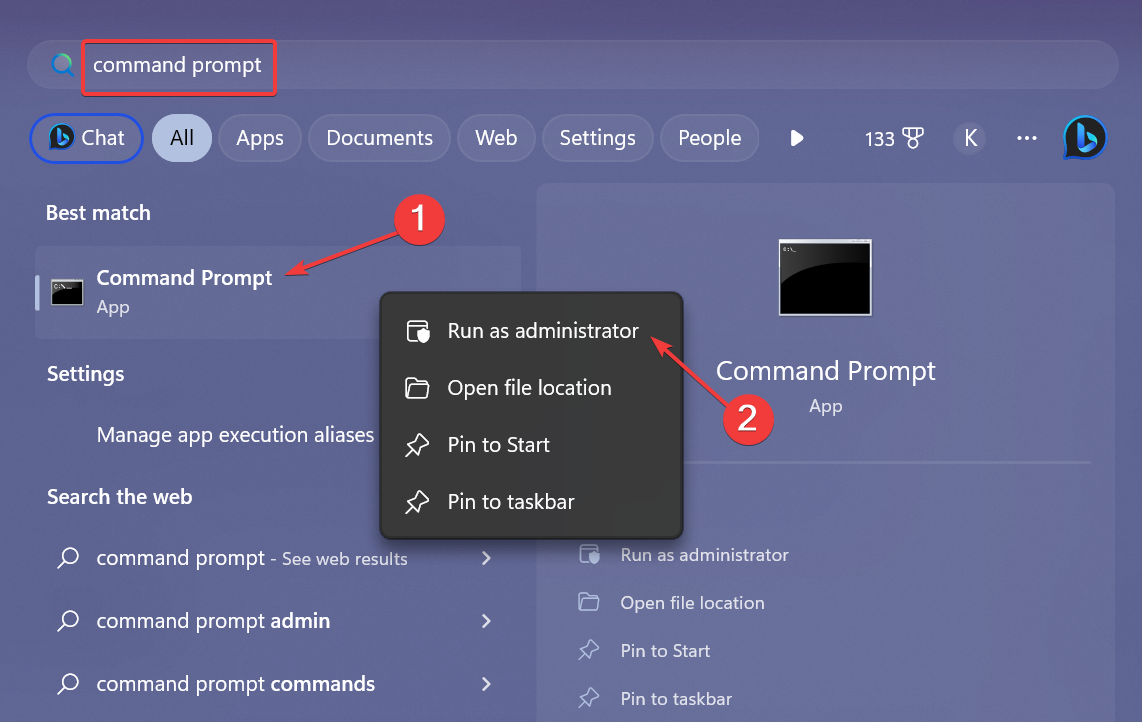
Task: Click the pin icon beside preview pane Pin to taskbar
Action: pyautogui.click(x=588, y=698)
